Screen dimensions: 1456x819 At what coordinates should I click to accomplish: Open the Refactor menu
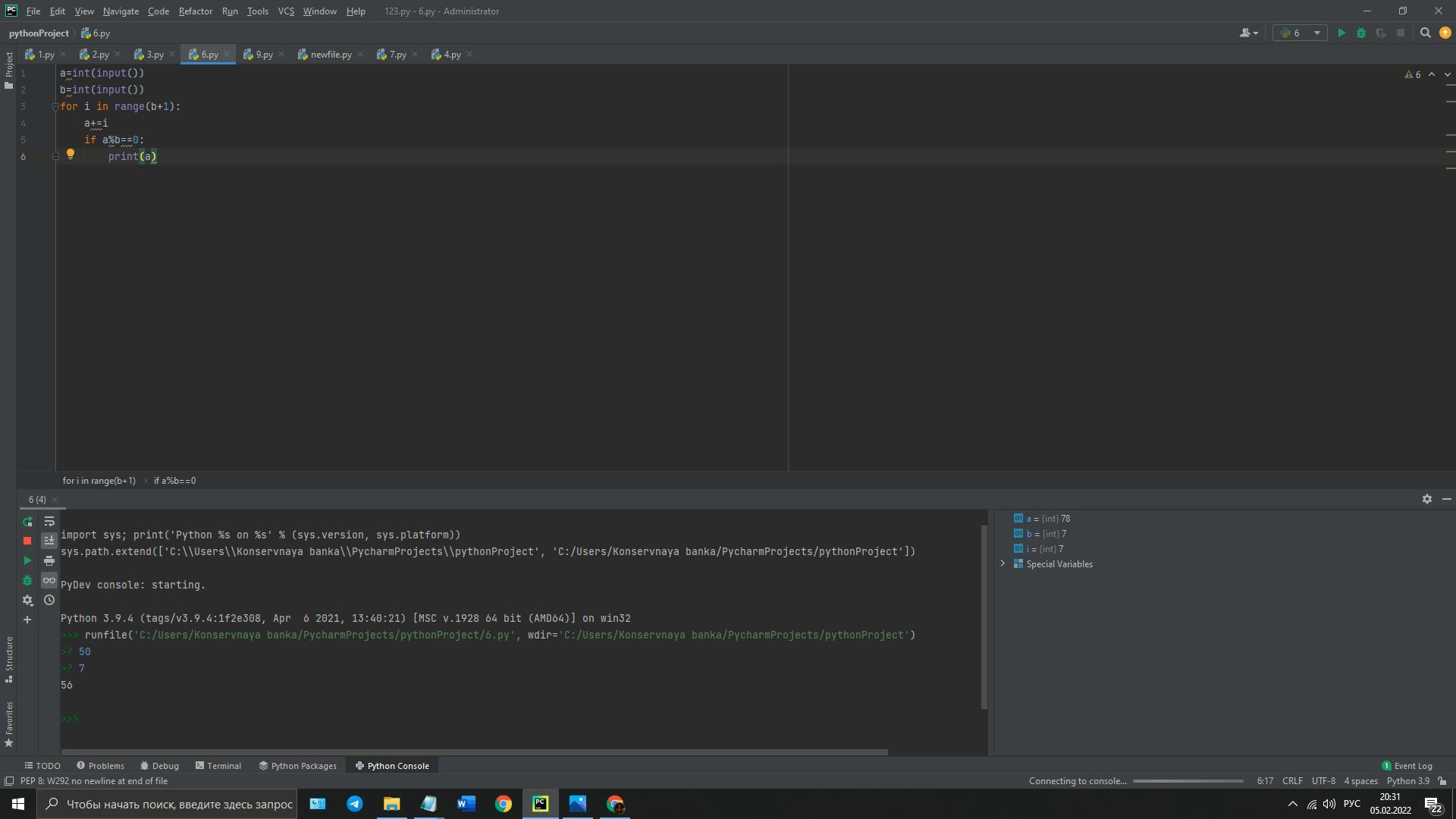[x=195, y=11]
